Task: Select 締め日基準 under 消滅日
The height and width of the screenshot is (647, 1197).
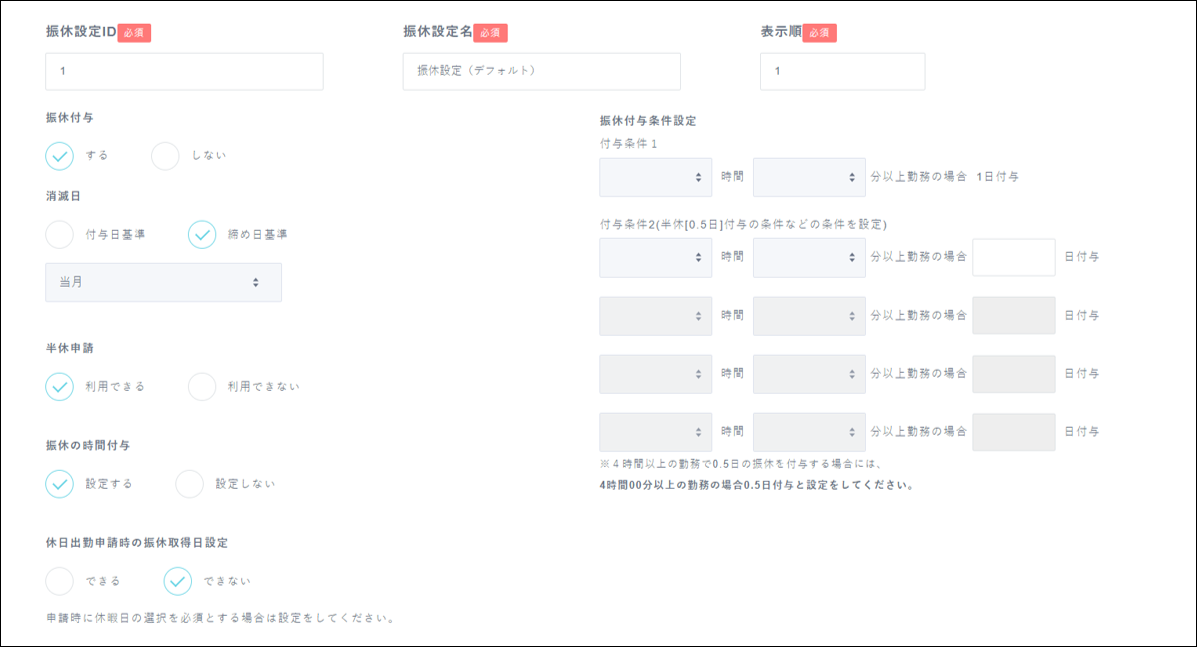Action: (x=202, y=233)
